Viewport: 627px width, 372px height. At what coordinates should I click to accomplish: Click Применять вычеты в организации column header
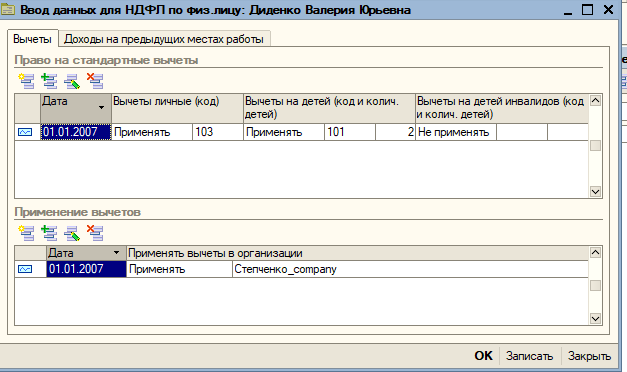[357, 253]
